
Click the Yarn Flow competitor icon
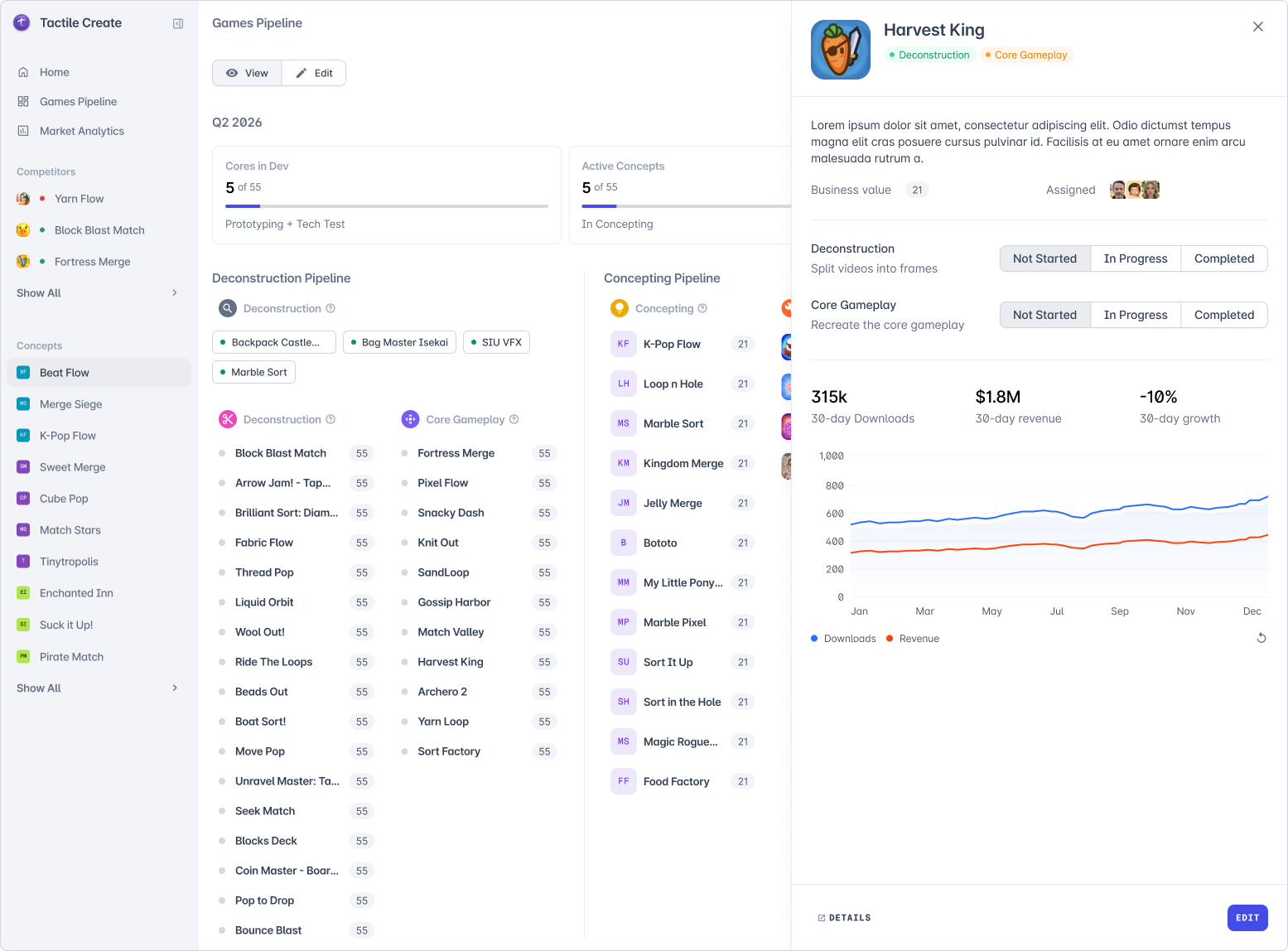pos(23,199)
